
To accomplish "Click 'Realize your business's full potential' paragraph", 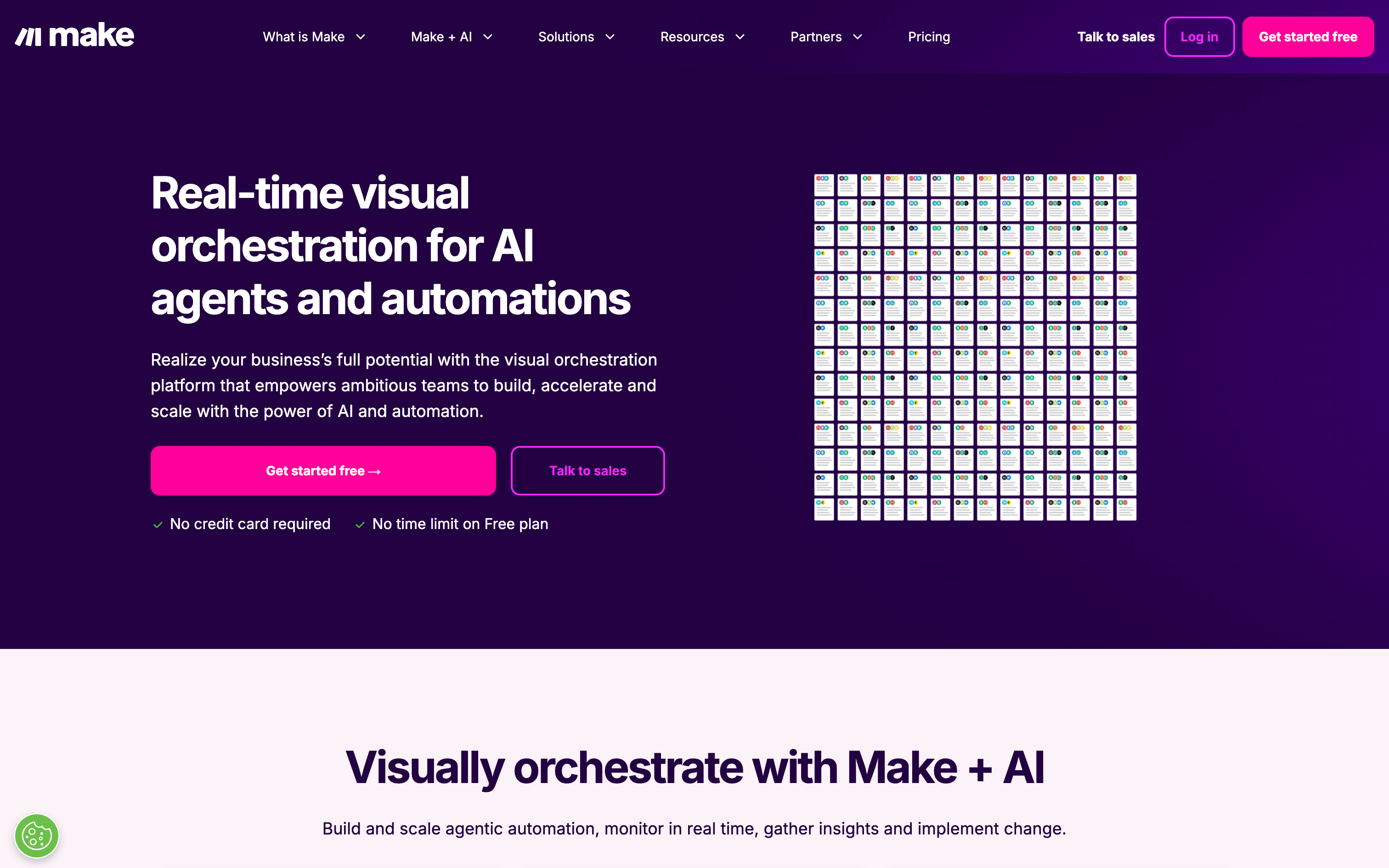I will click(x=404, y=385).
